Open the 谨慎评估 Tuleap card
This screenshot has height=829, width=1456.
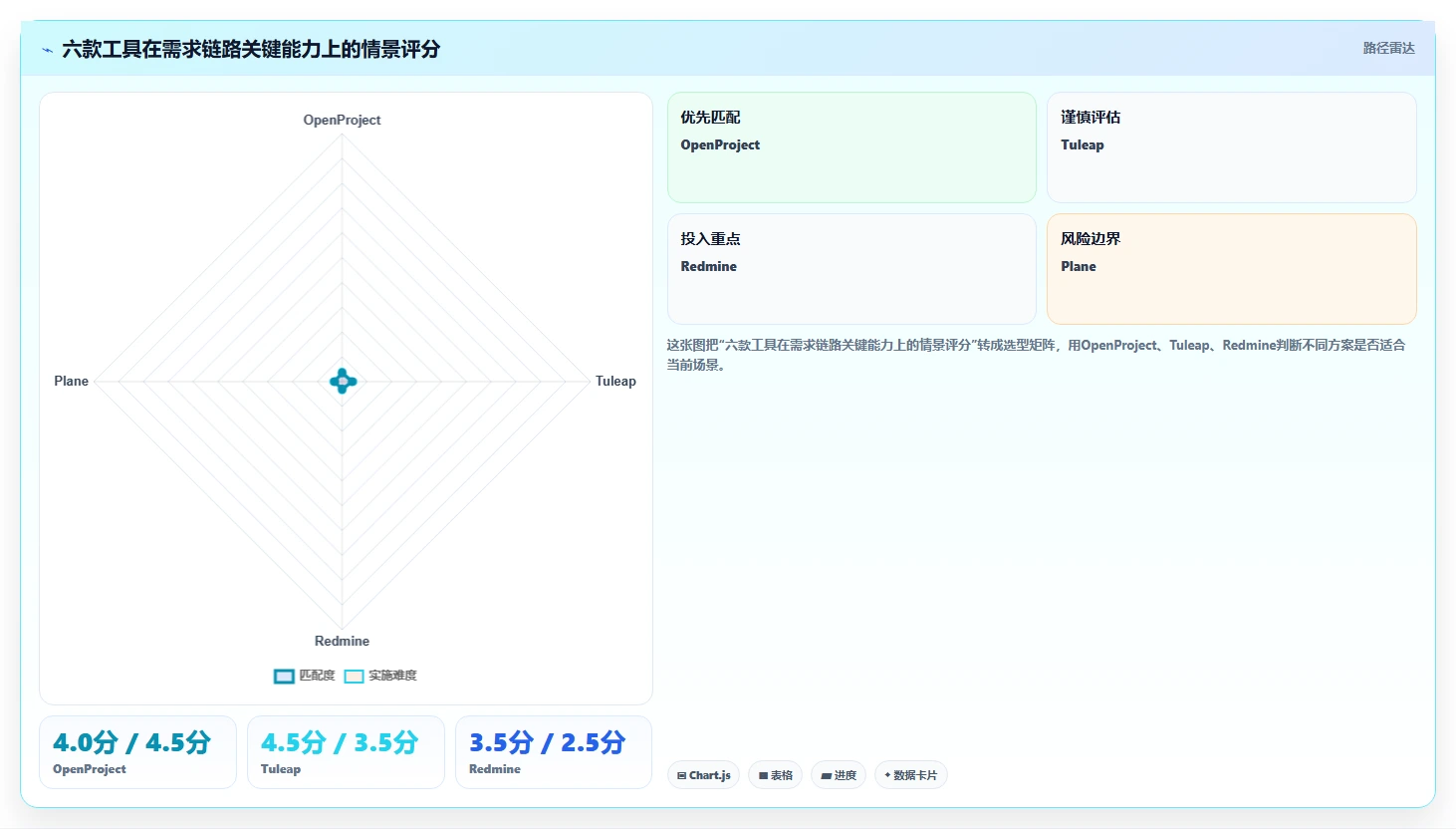(x=1231, y=147)
